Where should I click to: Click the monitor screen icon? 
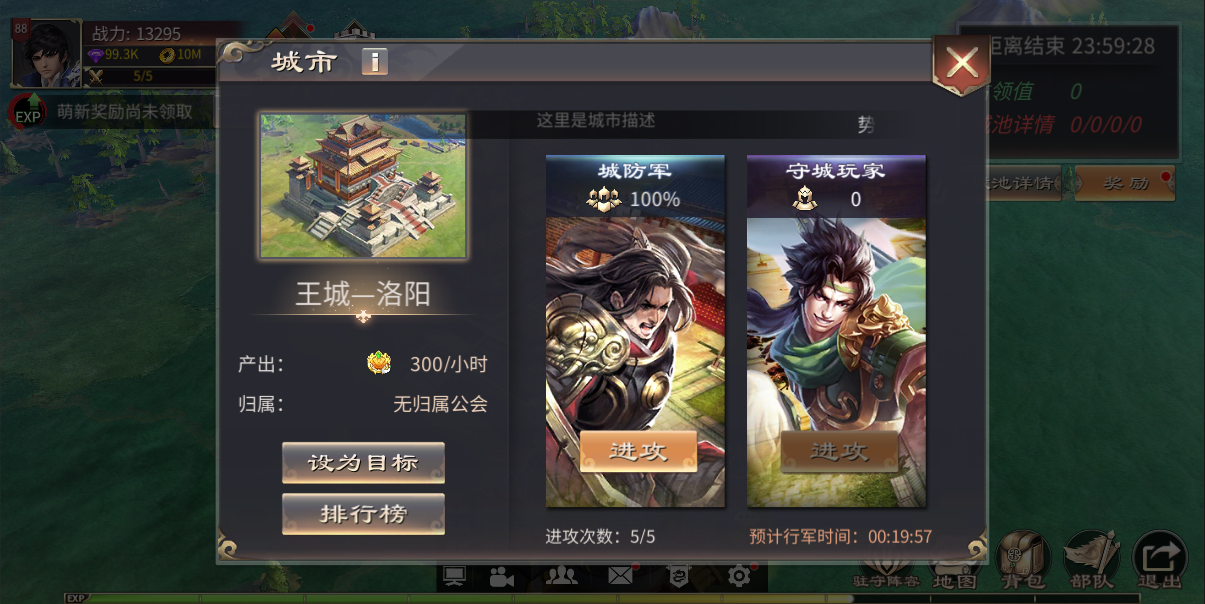(455, 576)
